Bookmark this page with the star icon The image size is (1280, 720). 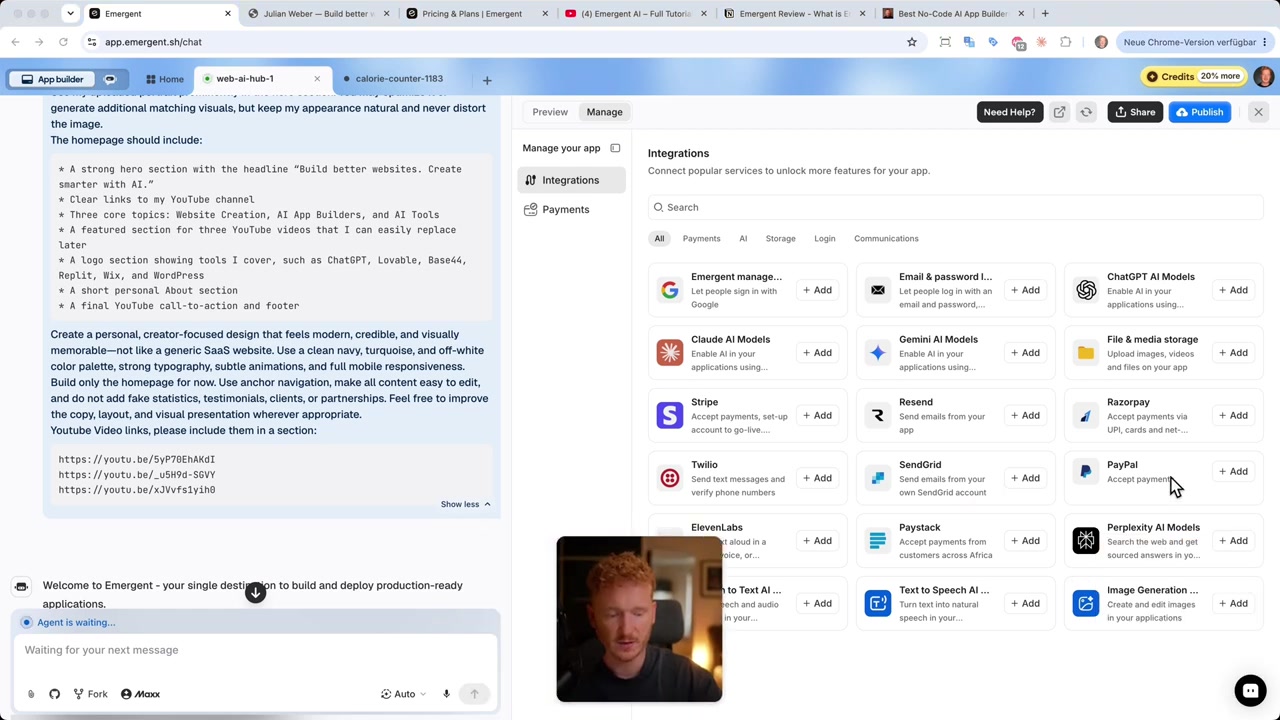tap(911, 42)
